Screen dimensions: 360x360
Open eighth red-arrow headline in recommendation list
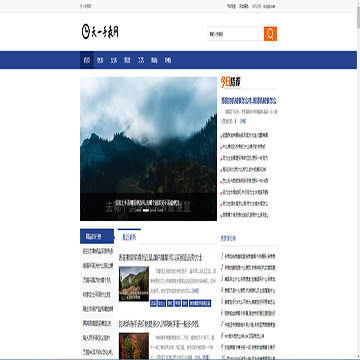click(245, 215)
